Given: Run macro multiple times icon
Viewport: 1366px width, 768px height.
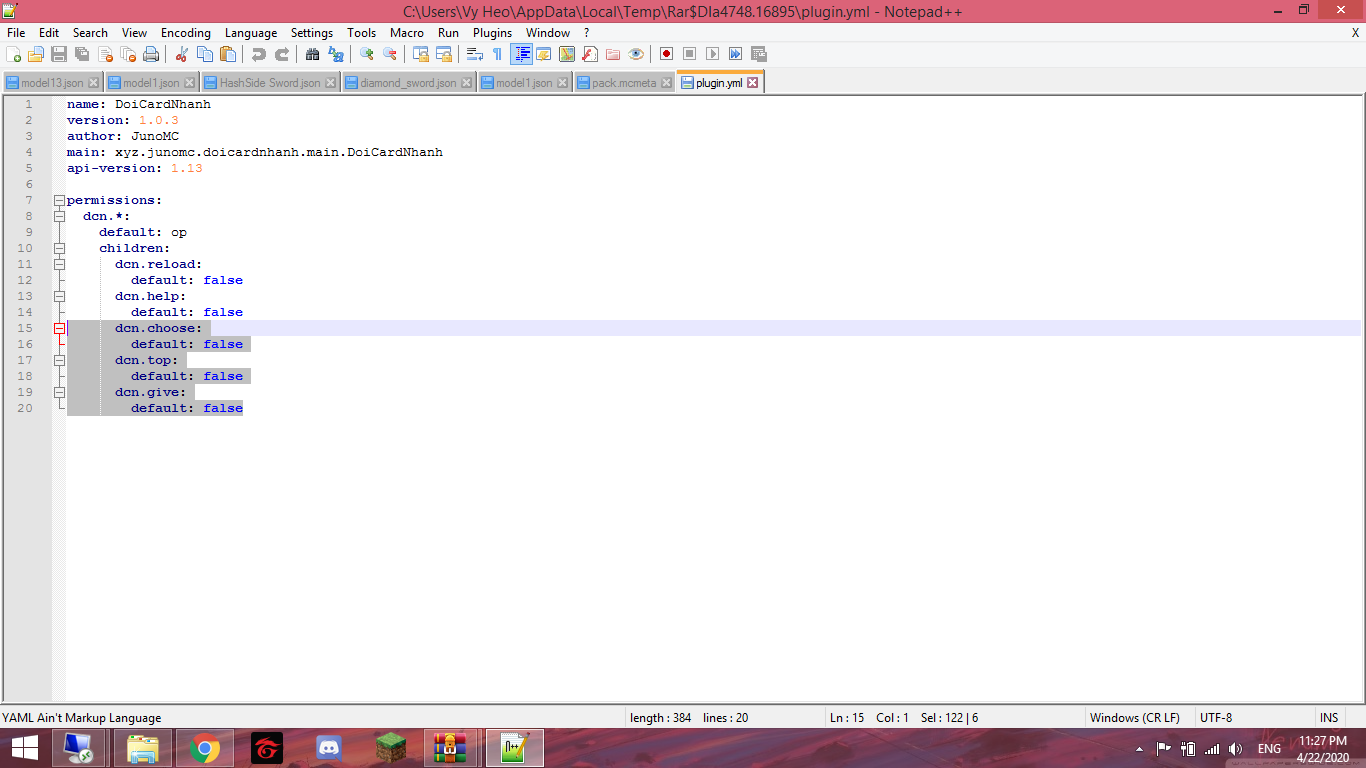Looking at the screenshot, I should (736, 54).
